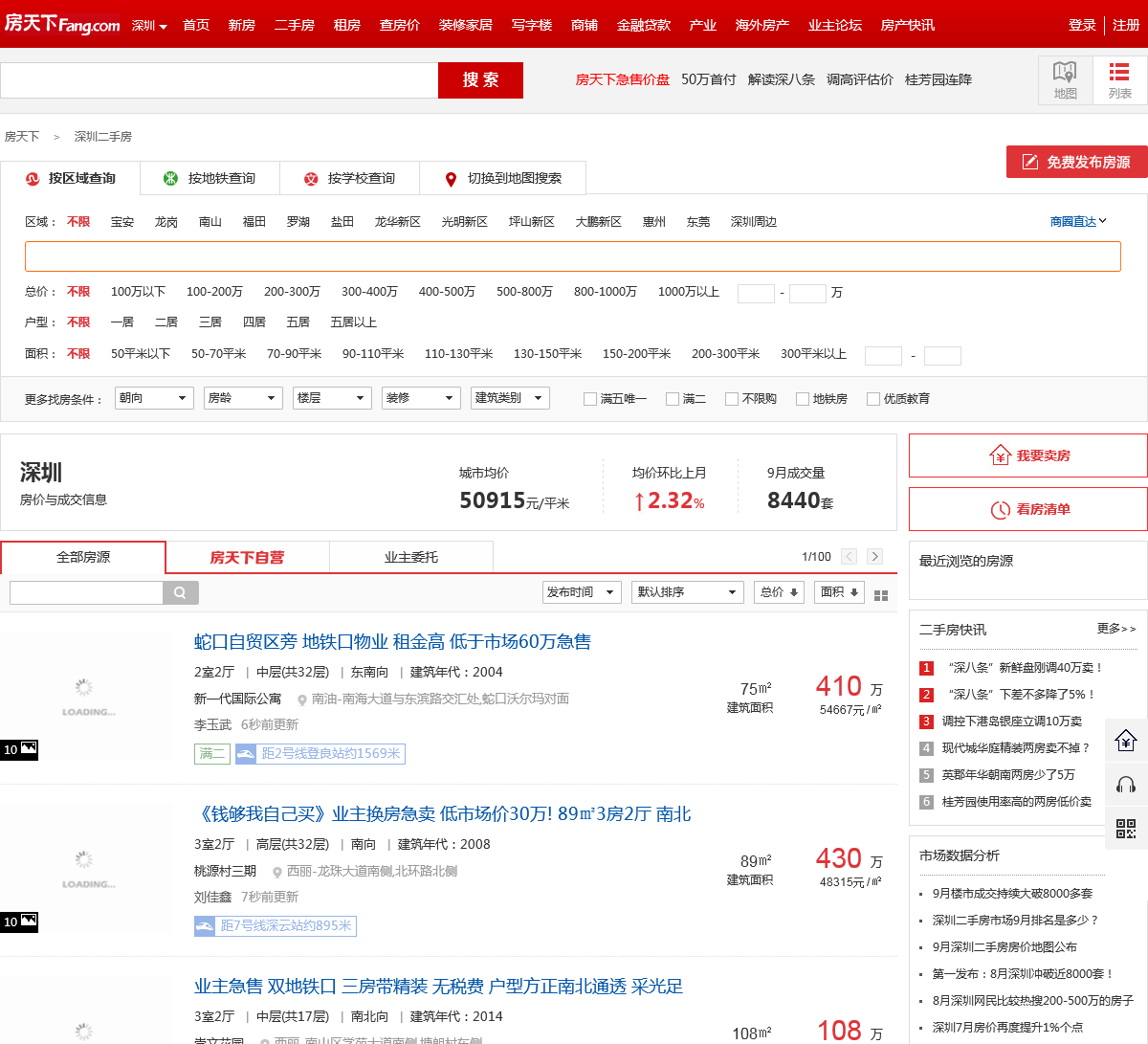Switch to the list view icon
The image size is (1148, 1044).
pos(1119,79)
